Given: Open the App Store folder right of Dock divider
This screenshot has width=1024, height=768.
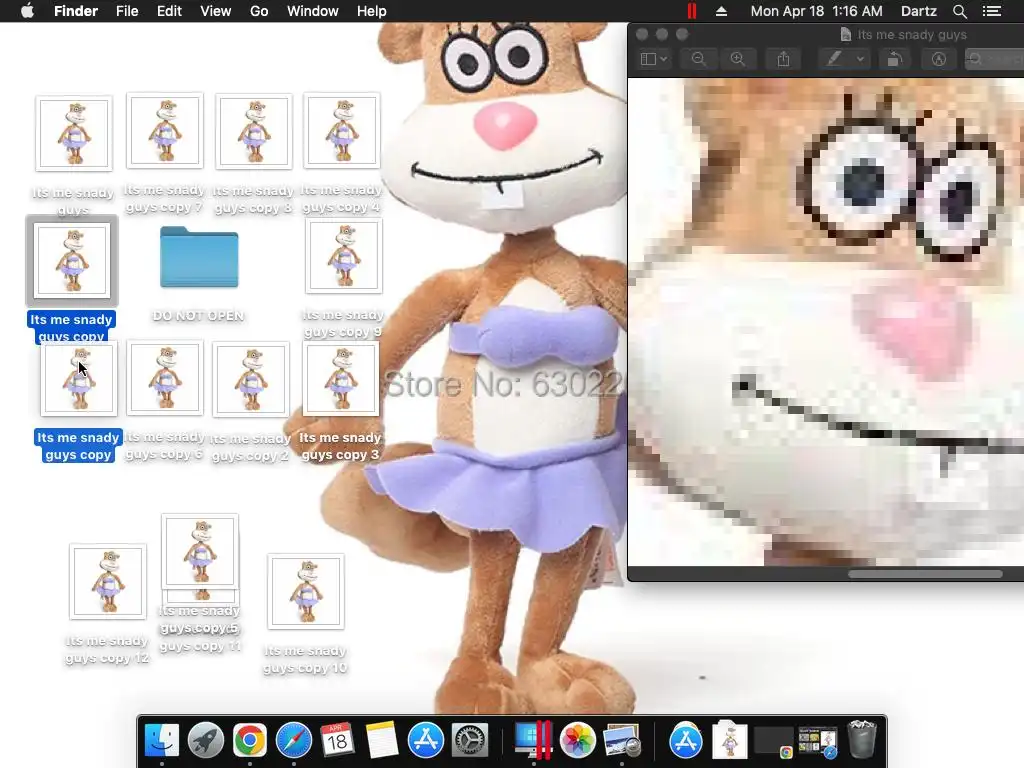Looking at the screenshot, I should click(685, 741).
